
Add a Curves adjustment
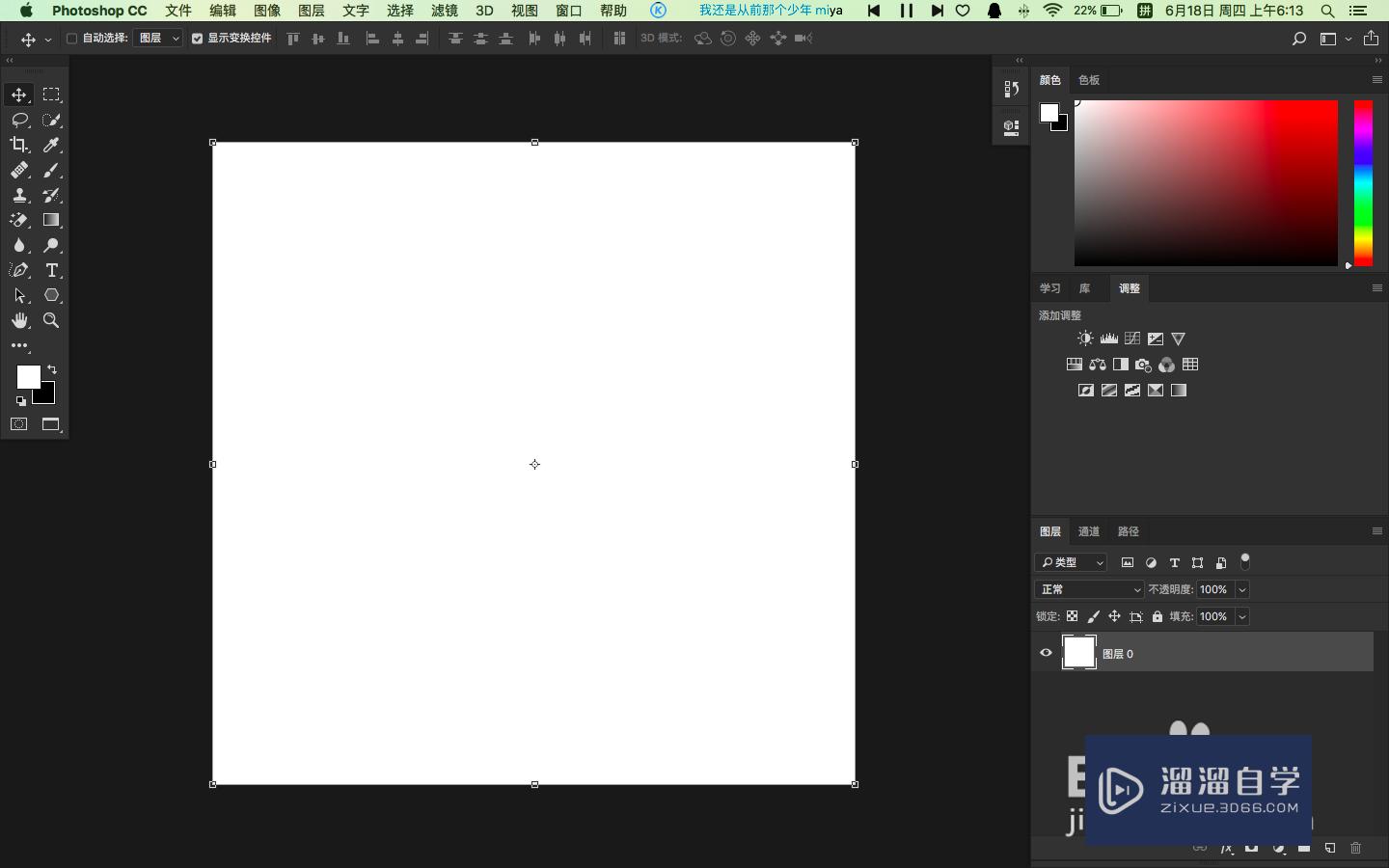pyautogui.click(x=1132, y=339)
